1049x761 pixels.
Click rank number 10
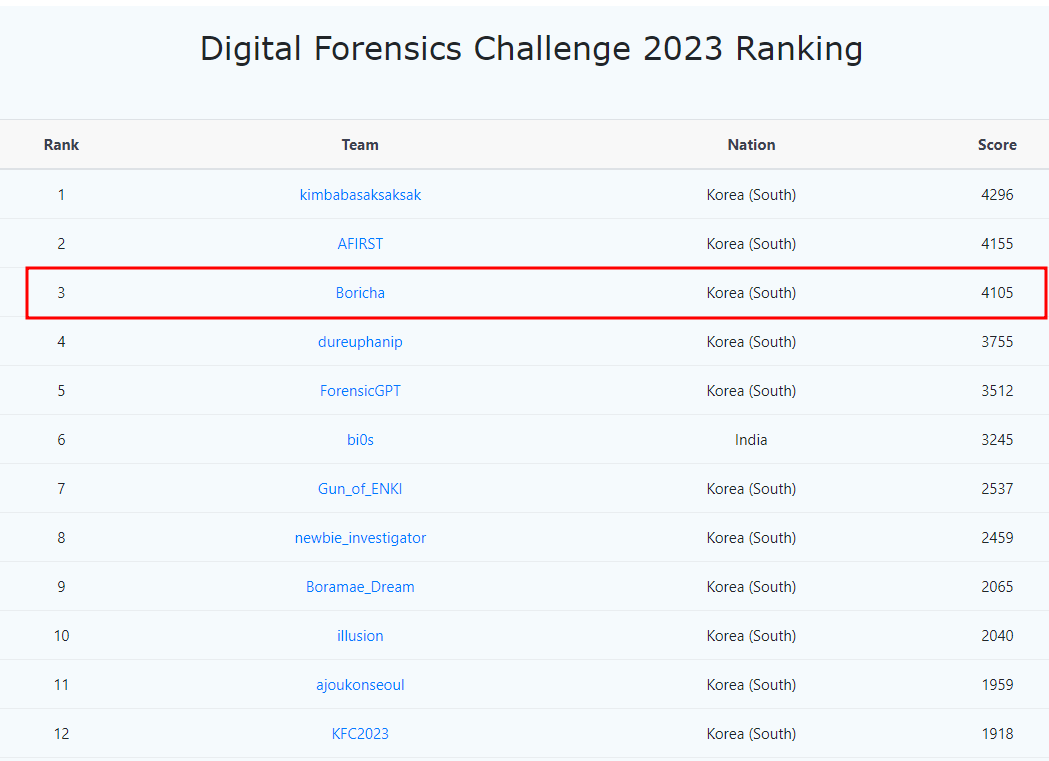pyautogui.click(x=62, y=636)
